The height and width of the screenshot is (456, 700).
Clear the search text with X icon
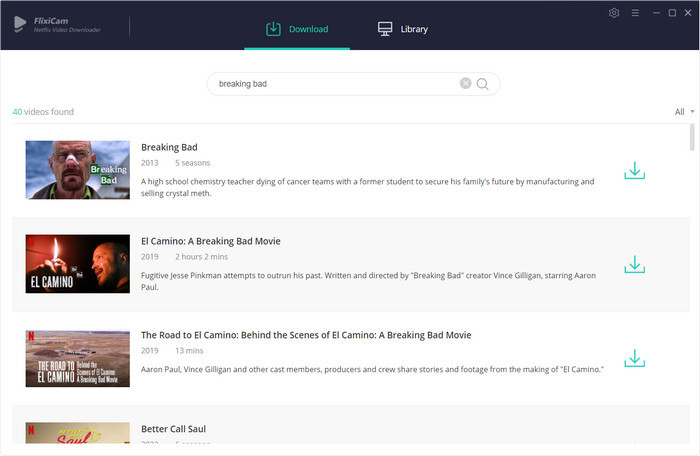click(x=465, y=83)
